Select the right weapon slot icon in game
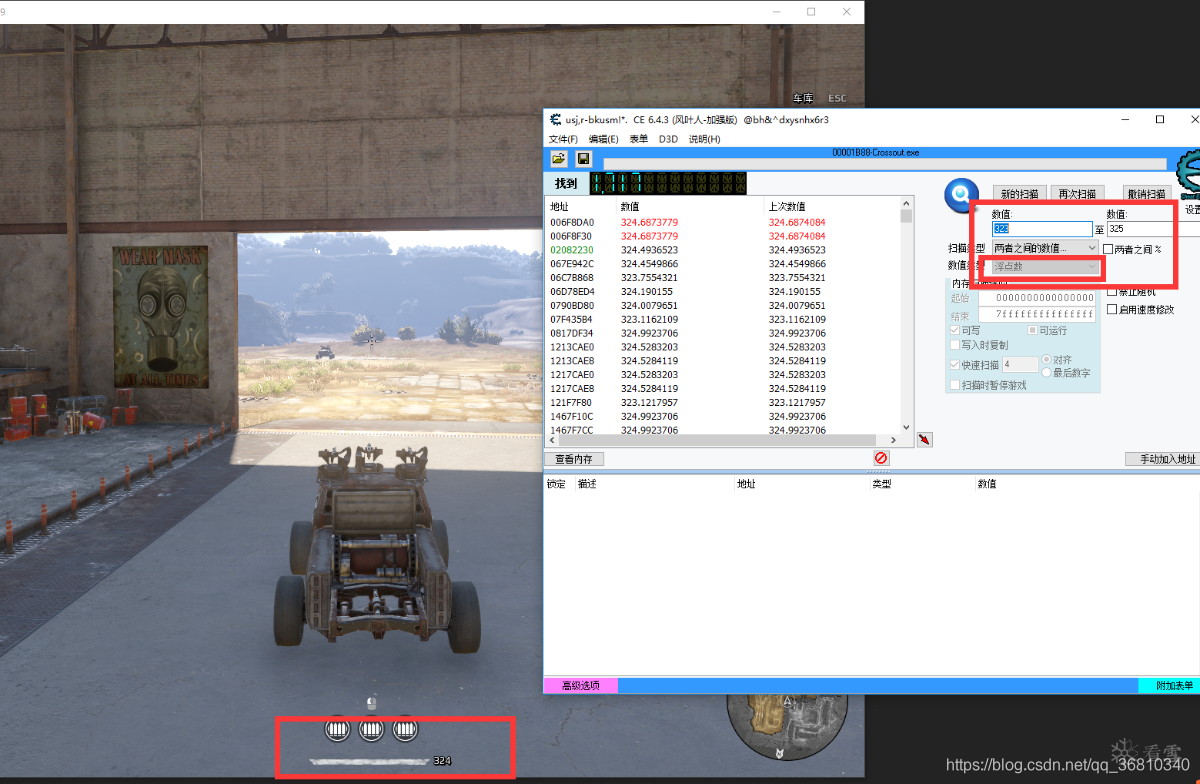Viewport: 1200px width, 784px height. tap(404, 730)
